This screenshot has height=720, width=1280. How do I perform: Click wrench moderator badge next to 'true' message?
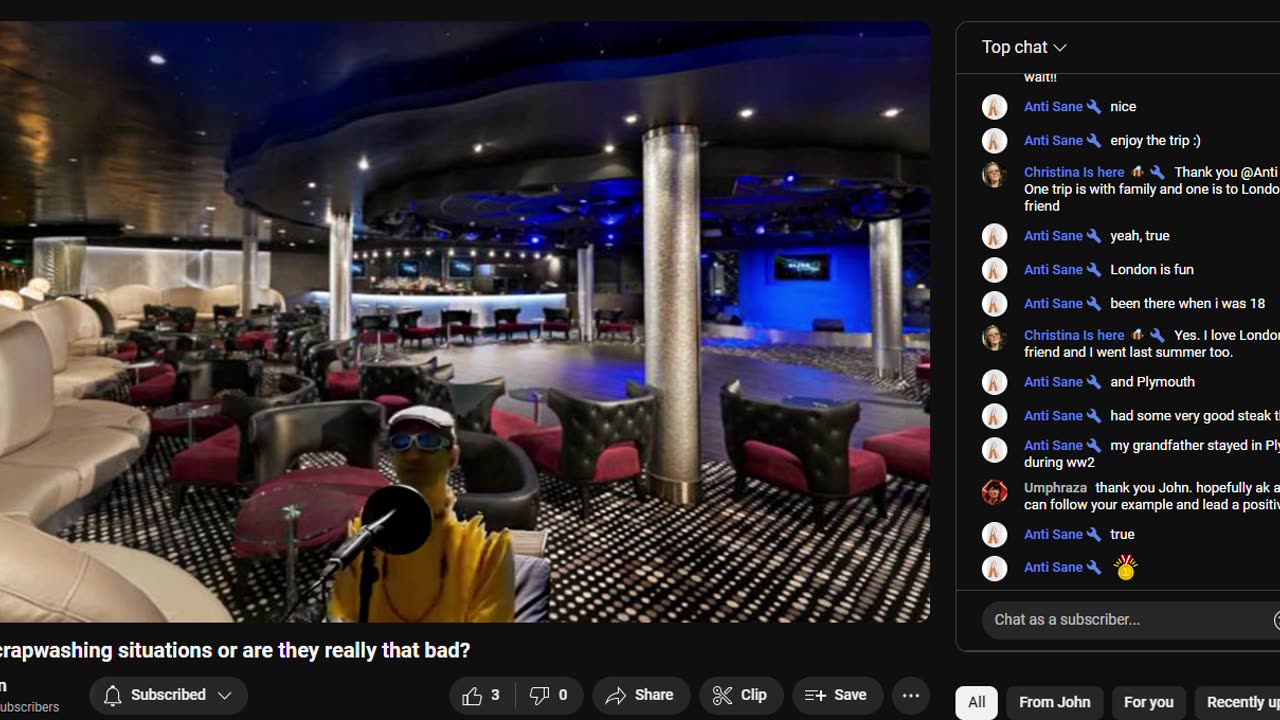tap(1094, 535)
